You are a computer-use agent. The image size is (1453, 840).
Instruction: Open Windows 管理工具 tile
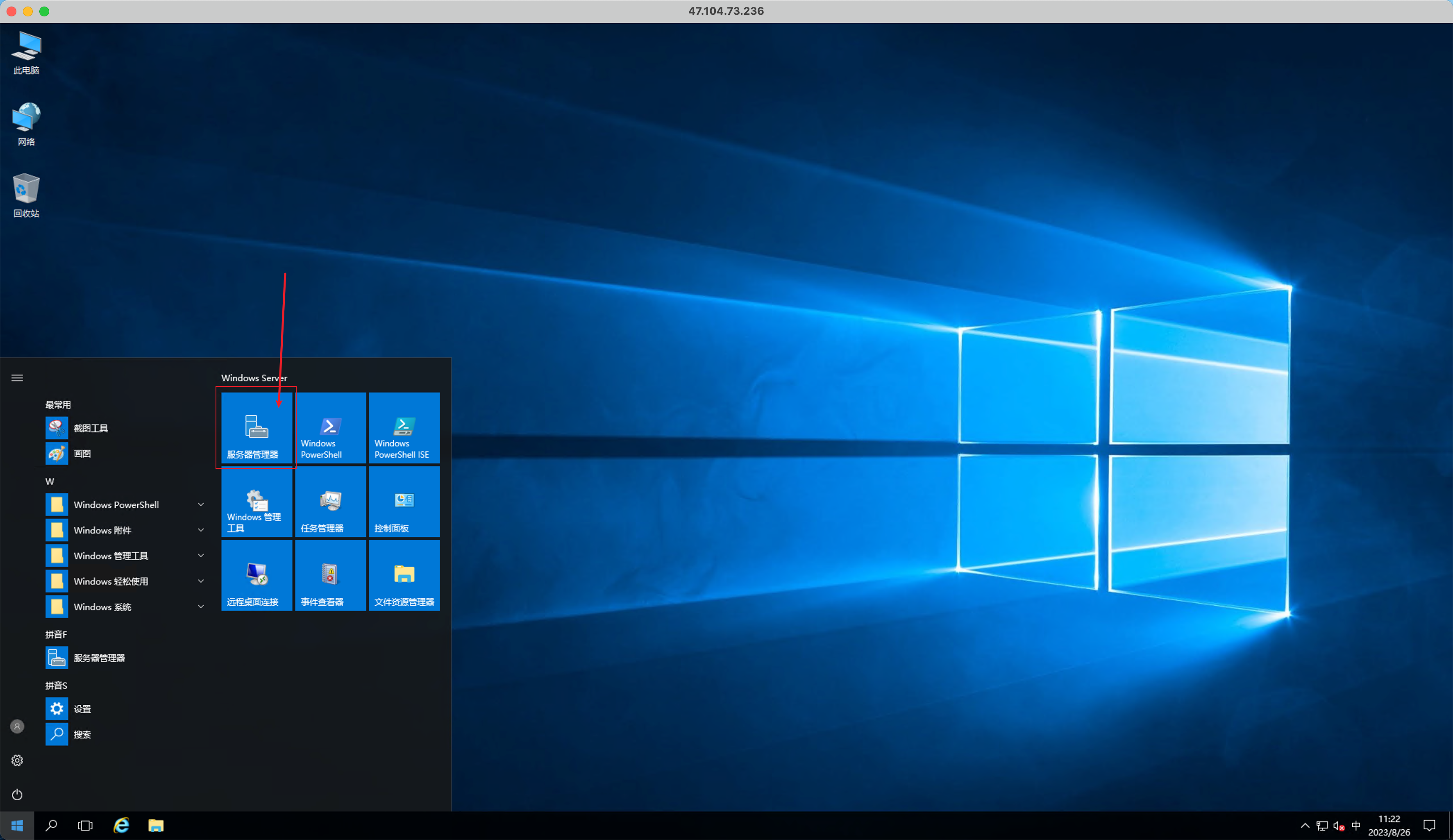[x=257, y=502]
